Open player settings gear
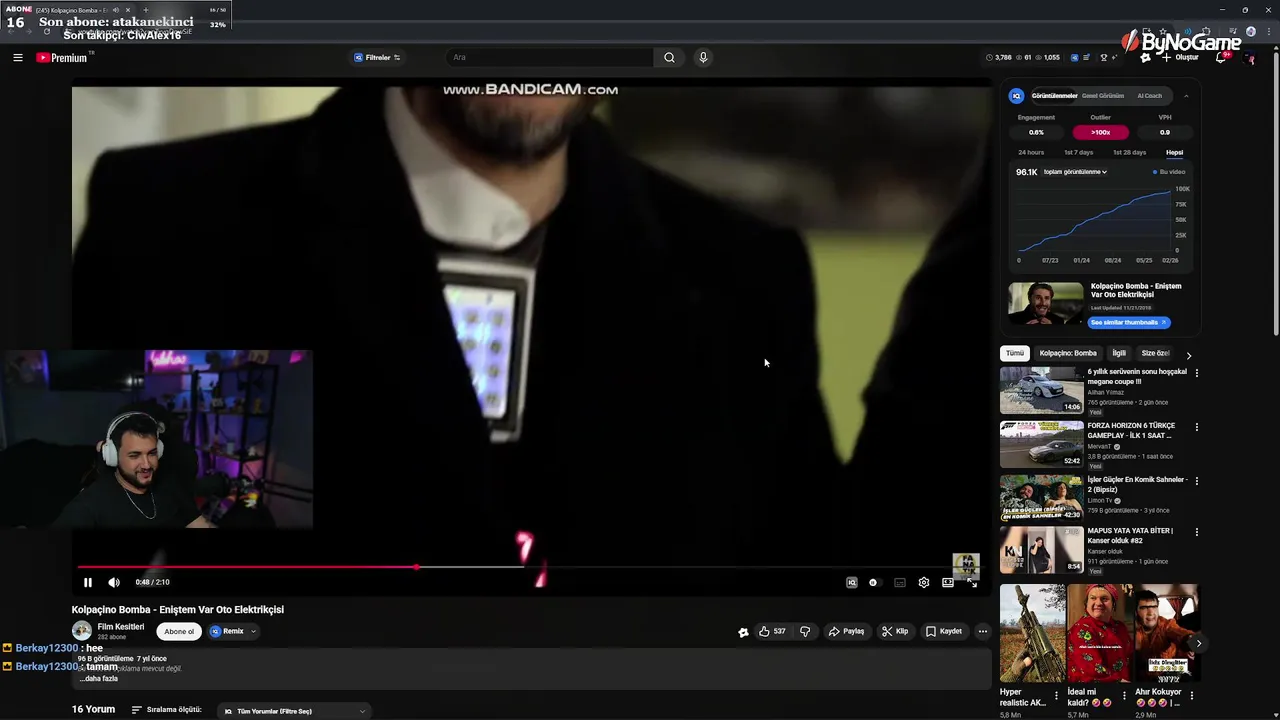This screenshot has height=720, width=1280. coord(924,582)
